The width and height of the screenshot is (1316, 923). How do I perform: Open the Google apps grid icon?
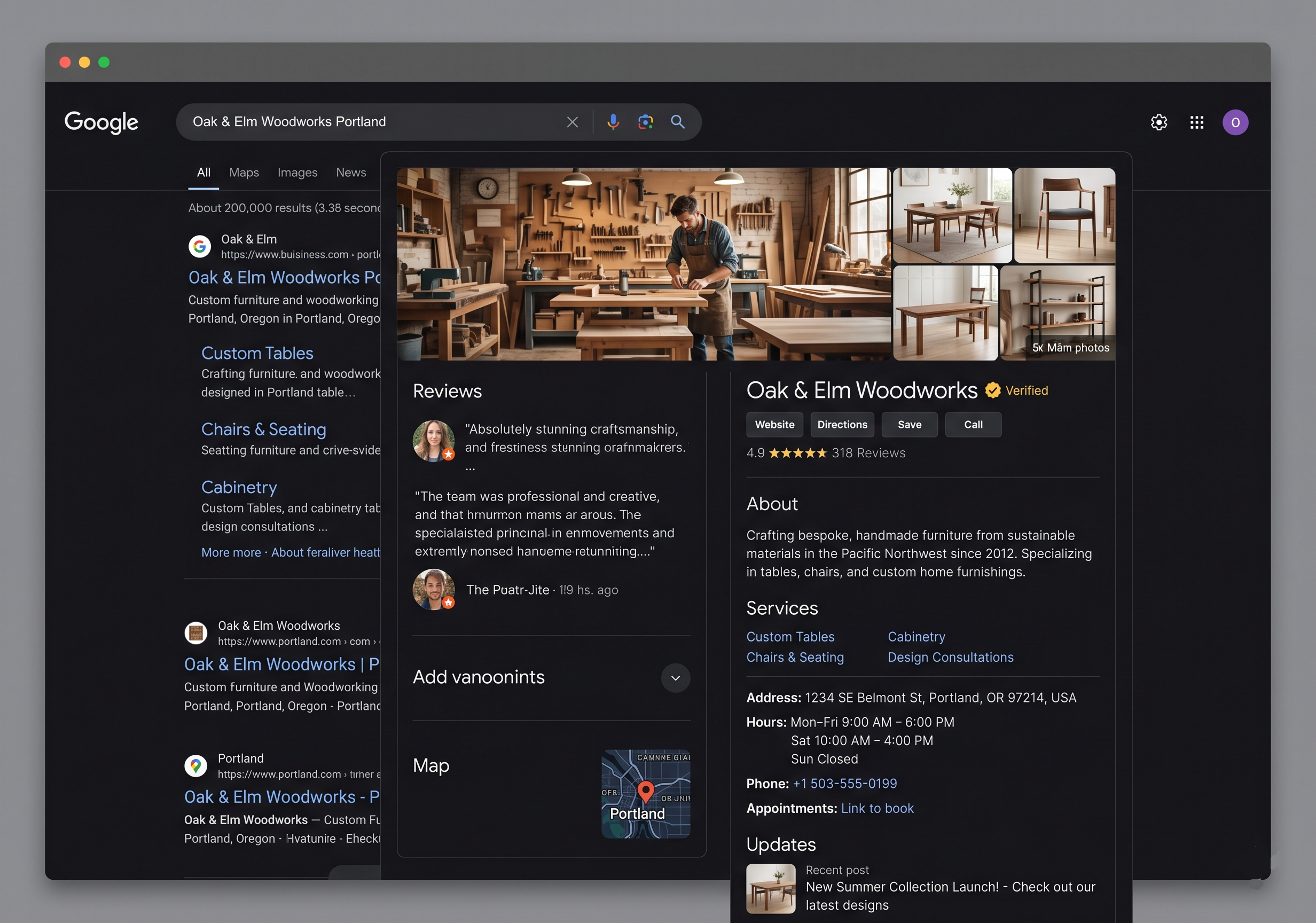[x=1197, y=122]
